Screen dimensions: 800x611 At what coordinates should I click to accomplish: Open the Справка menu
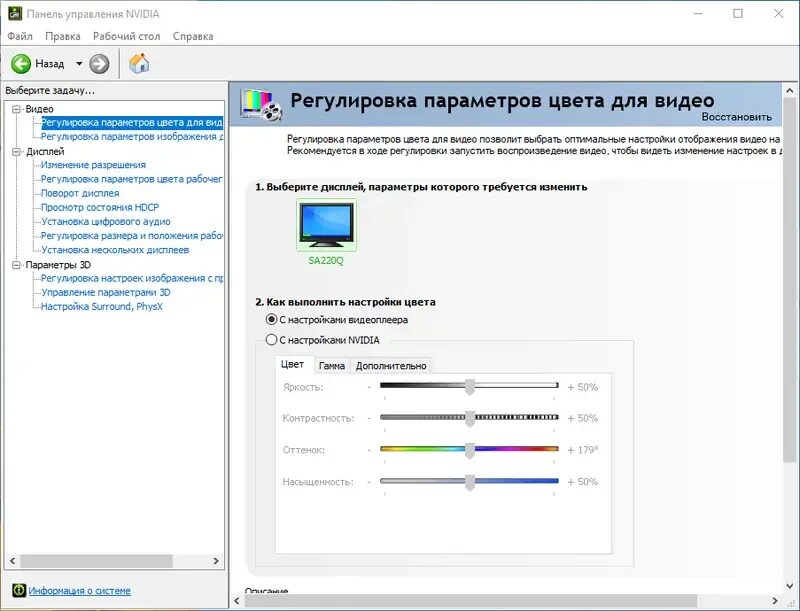click(193, 36)
